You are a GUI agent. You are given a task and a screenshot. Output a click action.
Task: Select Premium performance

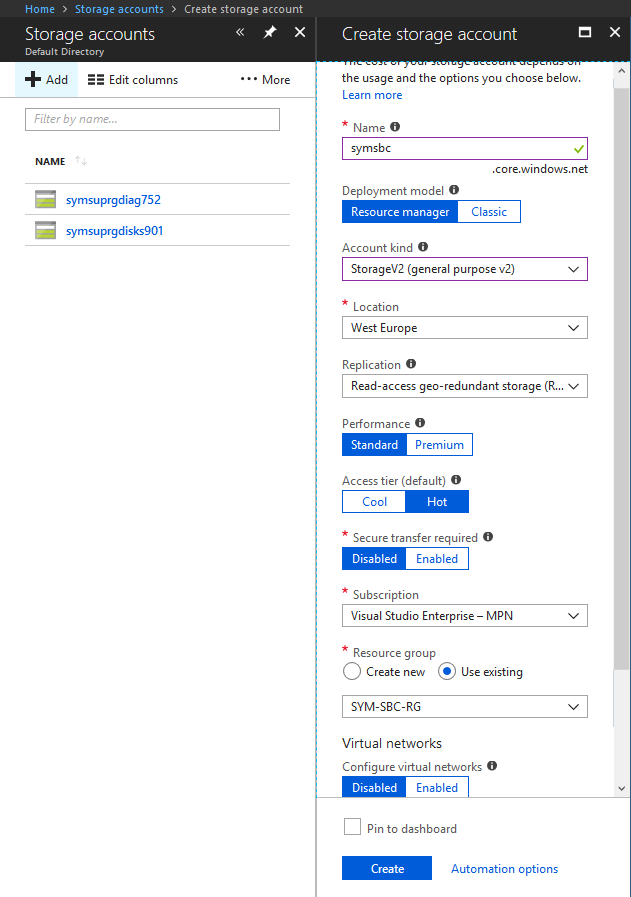tap(439, 444)
